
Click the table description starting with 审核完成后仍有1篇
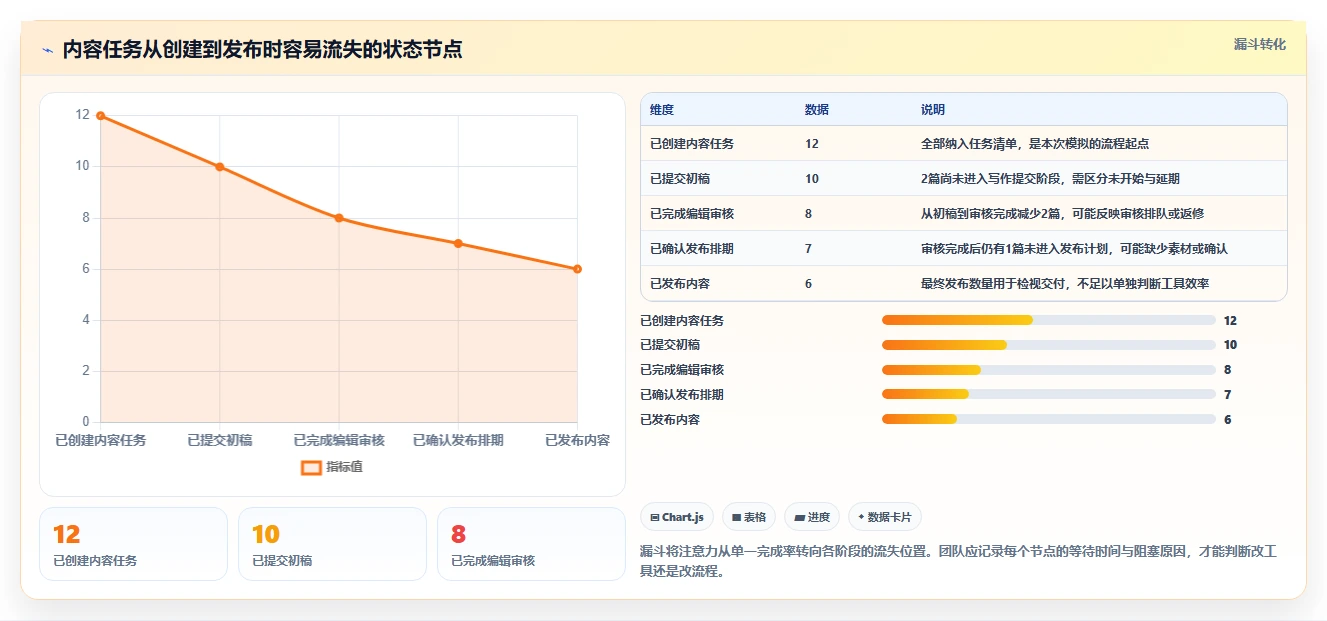point(1074,249)
